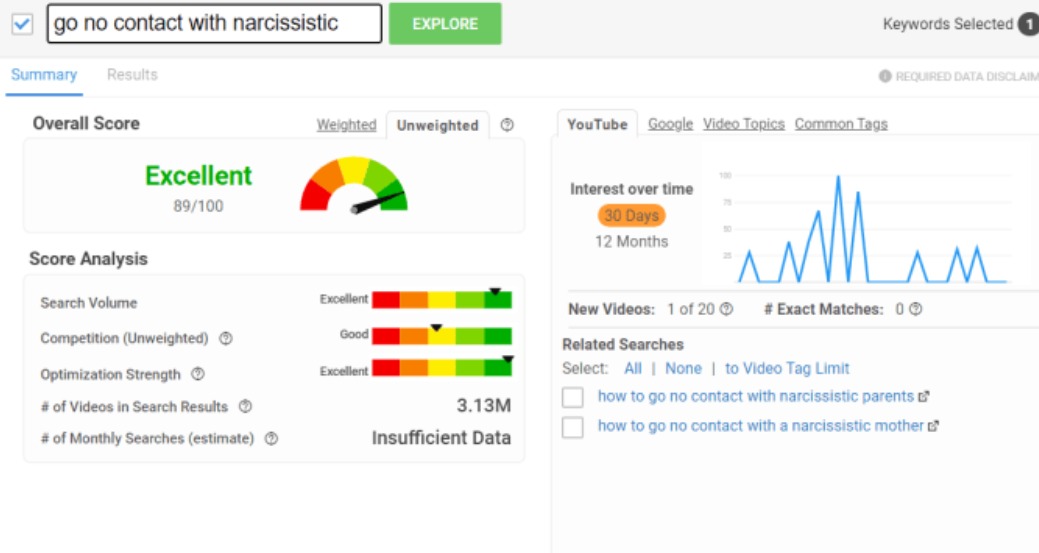Check 'how to go no contact with narcissistic parents'
Image resolution: width=1039 pixels, height=553 pixels.
click(x=572, y=398)
